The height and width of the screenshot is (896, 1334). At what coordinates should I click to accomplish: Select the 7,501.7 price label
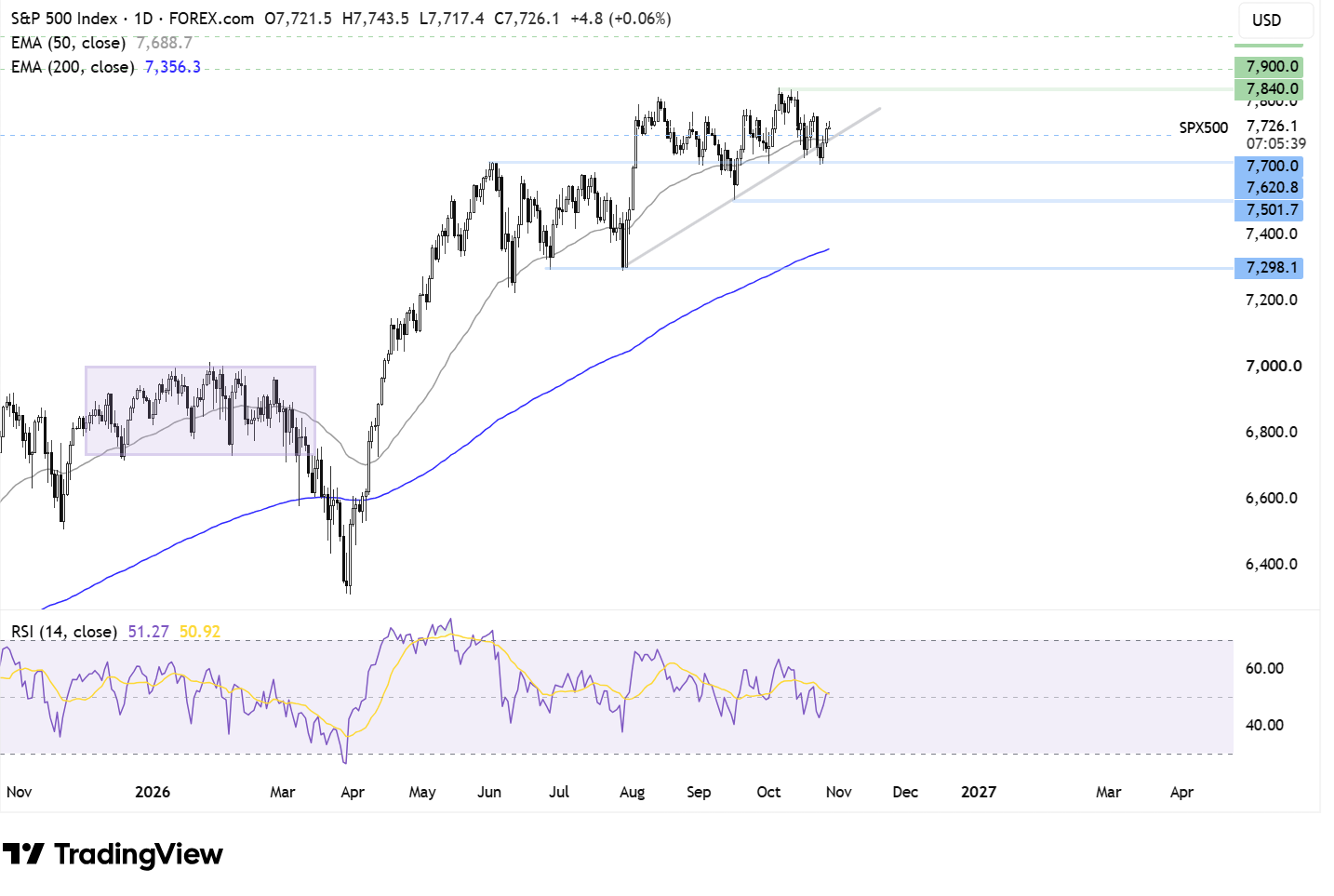pos(1269,210)
